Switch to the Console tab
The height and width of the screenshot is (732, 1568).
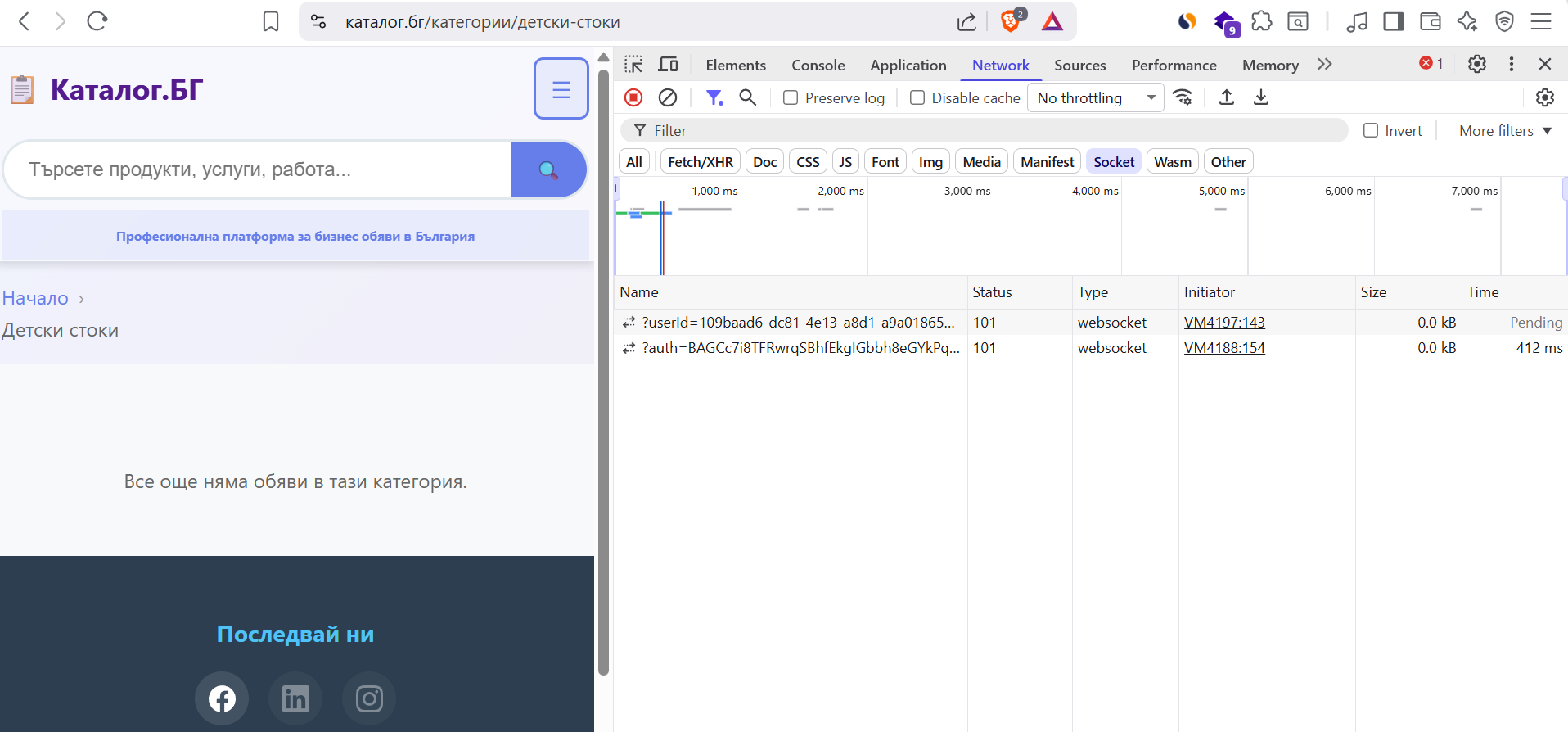pyautogui.click(x=818, y=66)
